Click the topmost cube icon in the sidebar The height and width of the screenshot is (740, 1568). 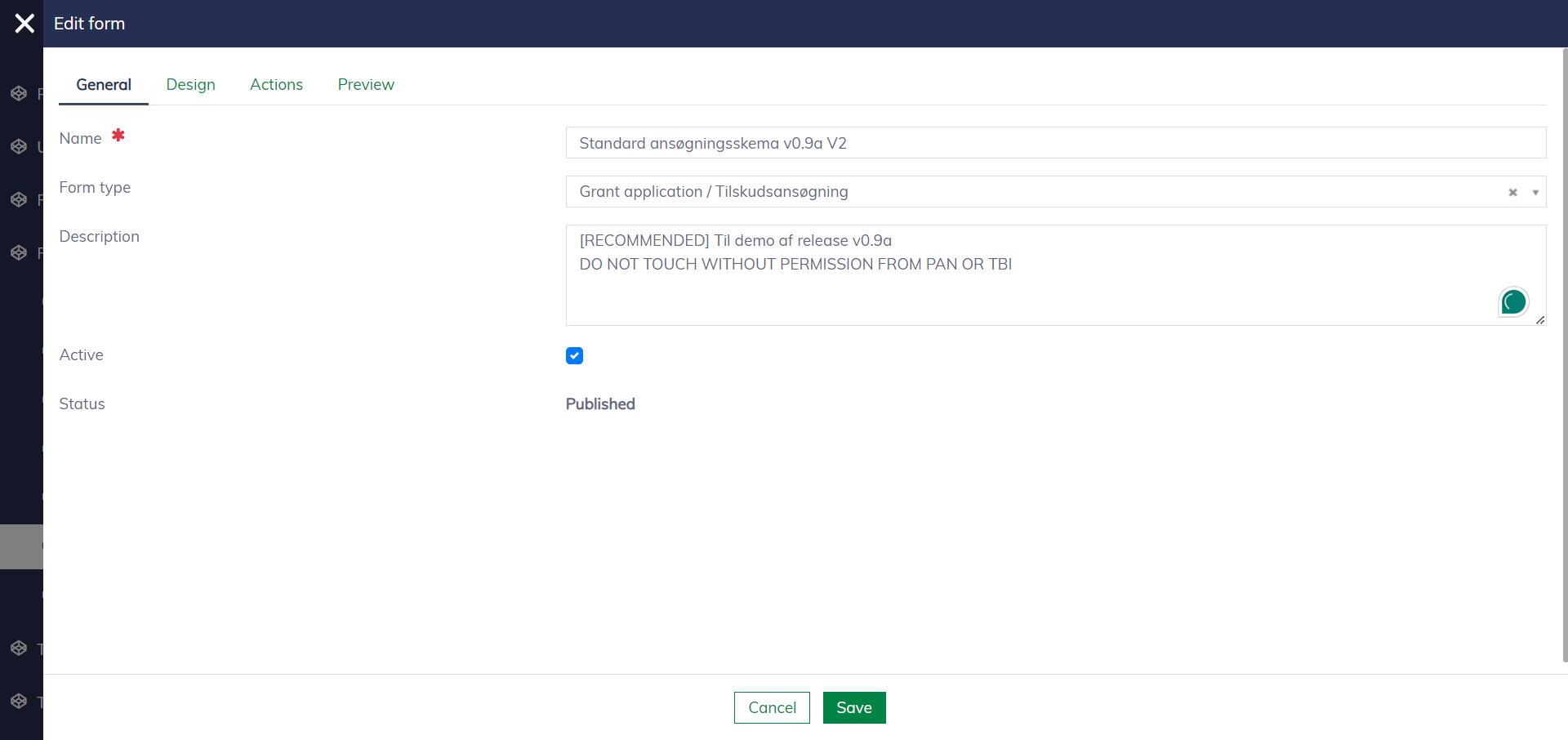[19, 94]
